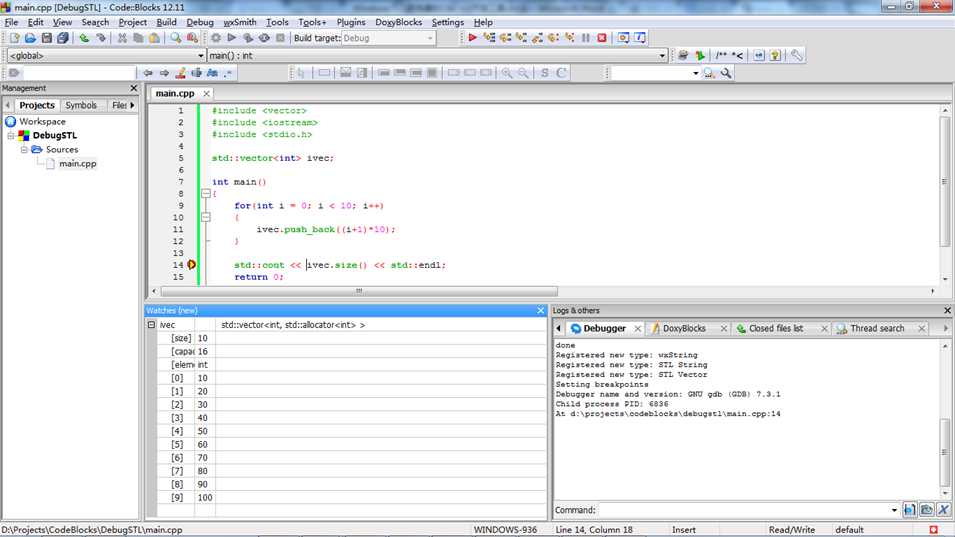Click the red Debug/Continue arrow icon
The height and width of the screenshot is (537, 955).
tap(473, 38)
